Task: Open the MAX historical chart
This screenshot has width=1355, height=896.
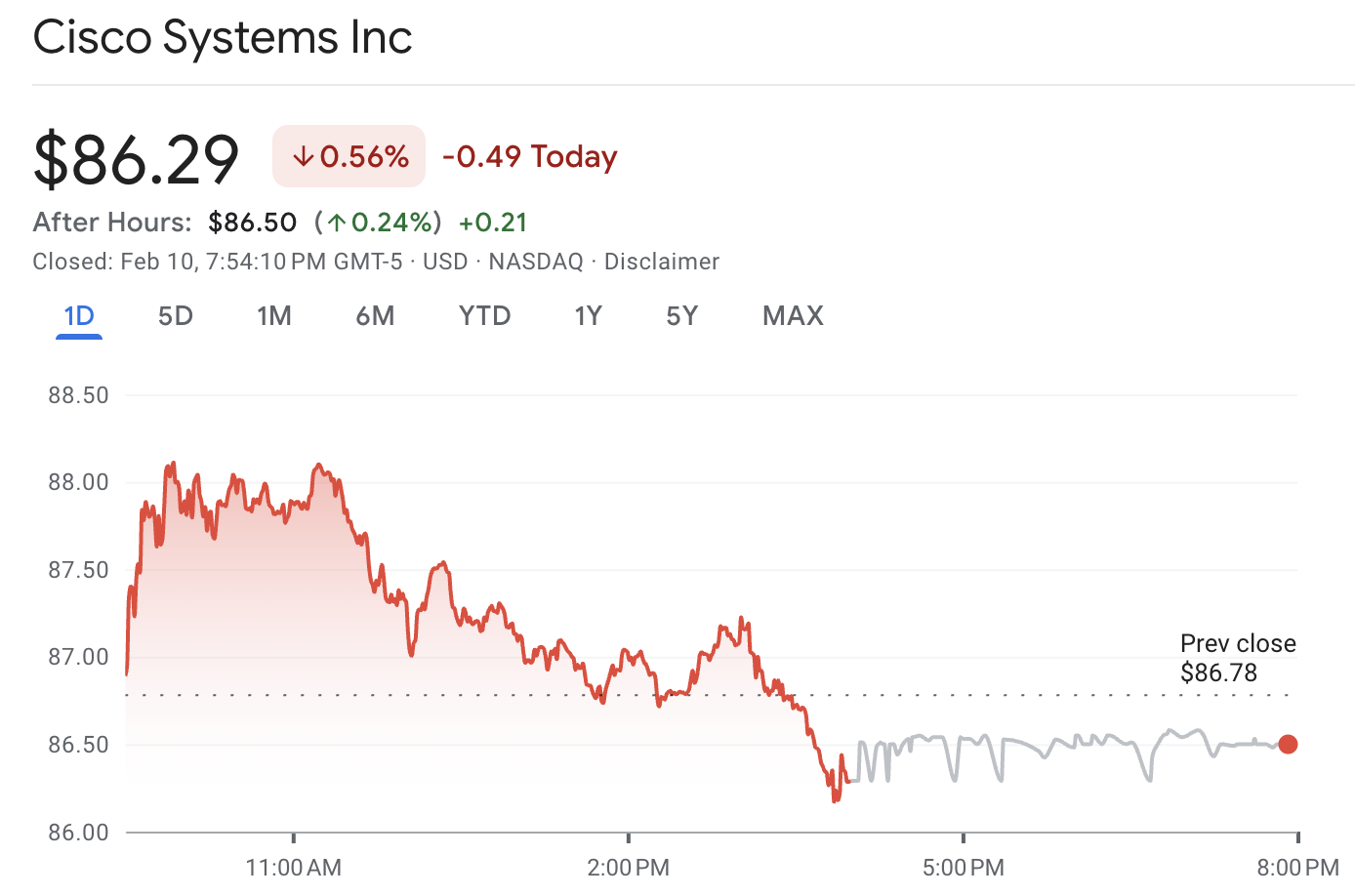Action: click(793, 315)
